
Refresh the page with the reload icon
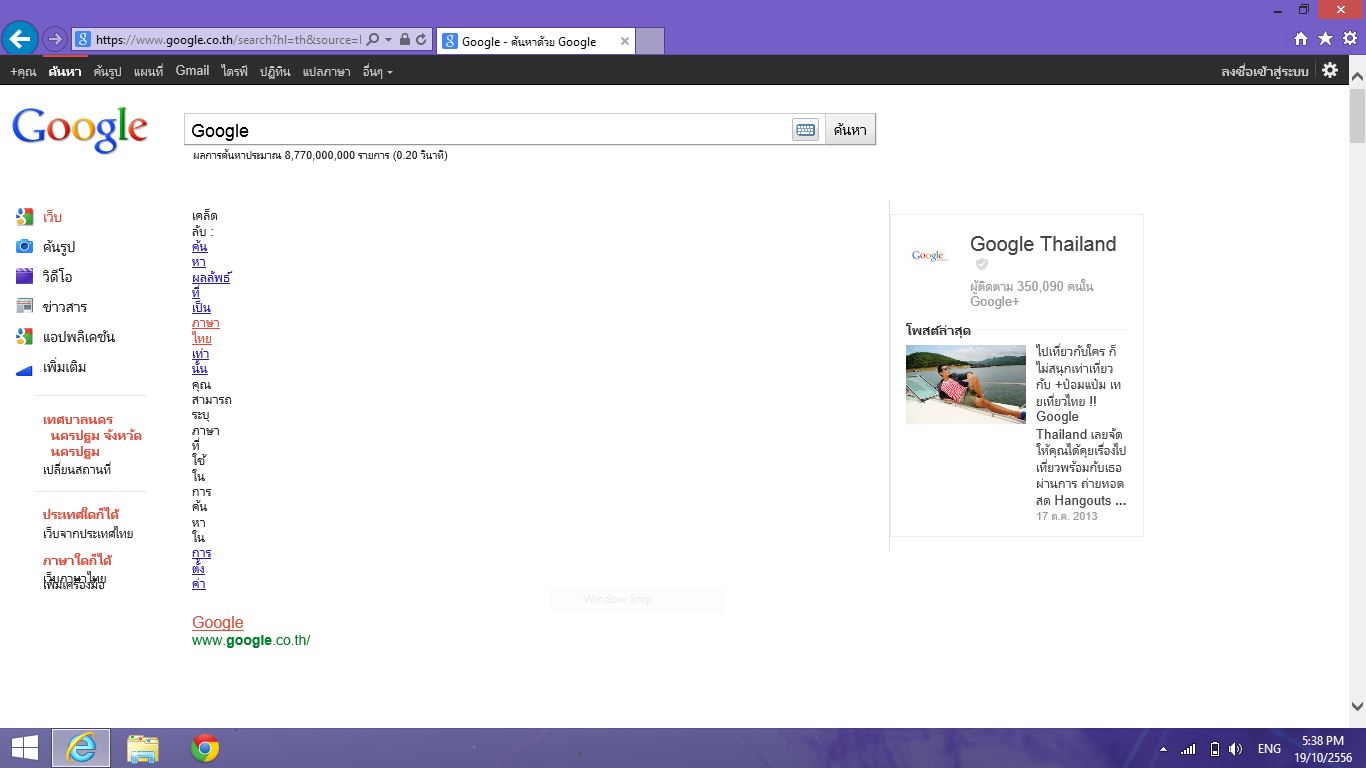(x=421, y=40)
